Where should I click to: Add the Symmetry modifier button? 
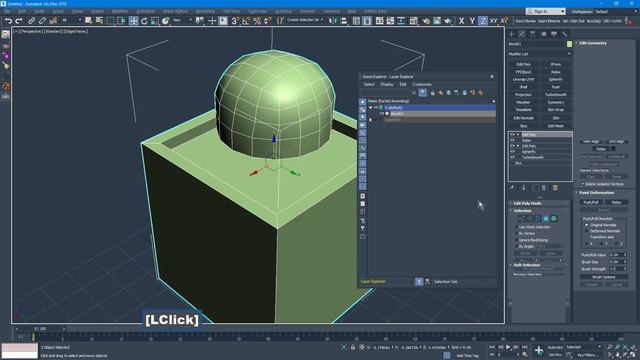coord(556,102)
